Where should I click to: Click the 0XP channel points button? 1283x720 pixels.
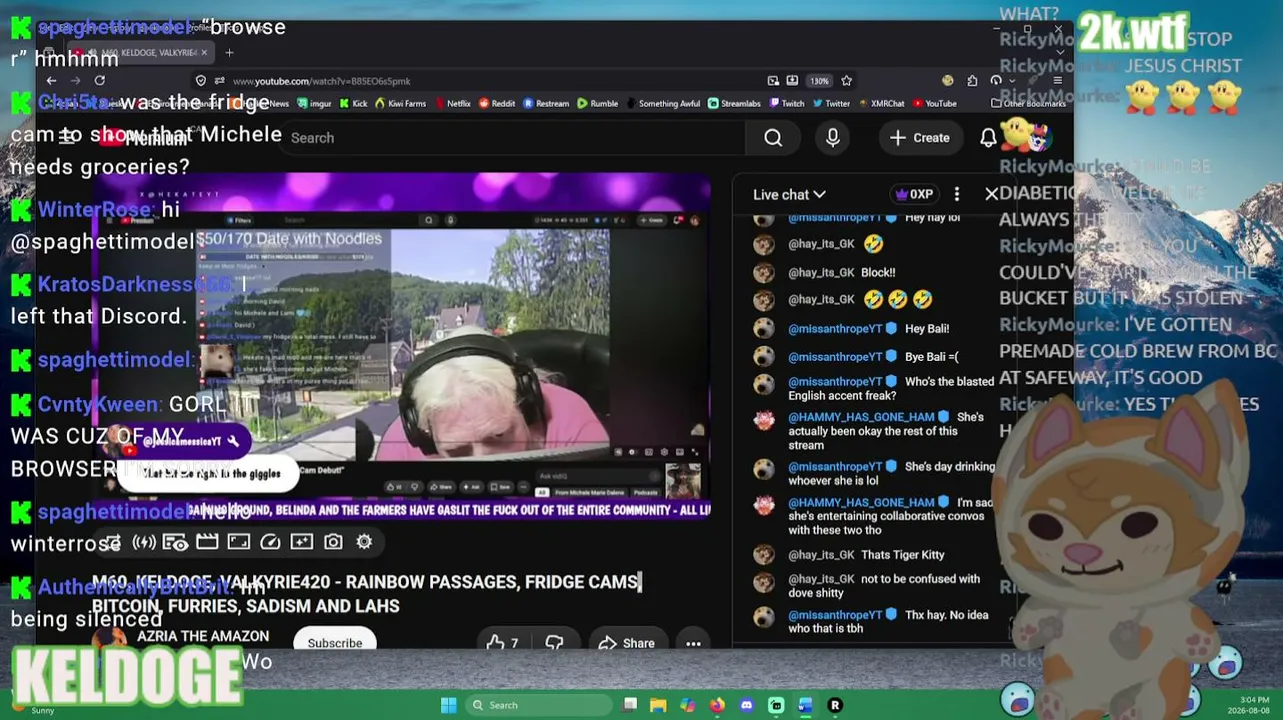(x=914, y=195)
